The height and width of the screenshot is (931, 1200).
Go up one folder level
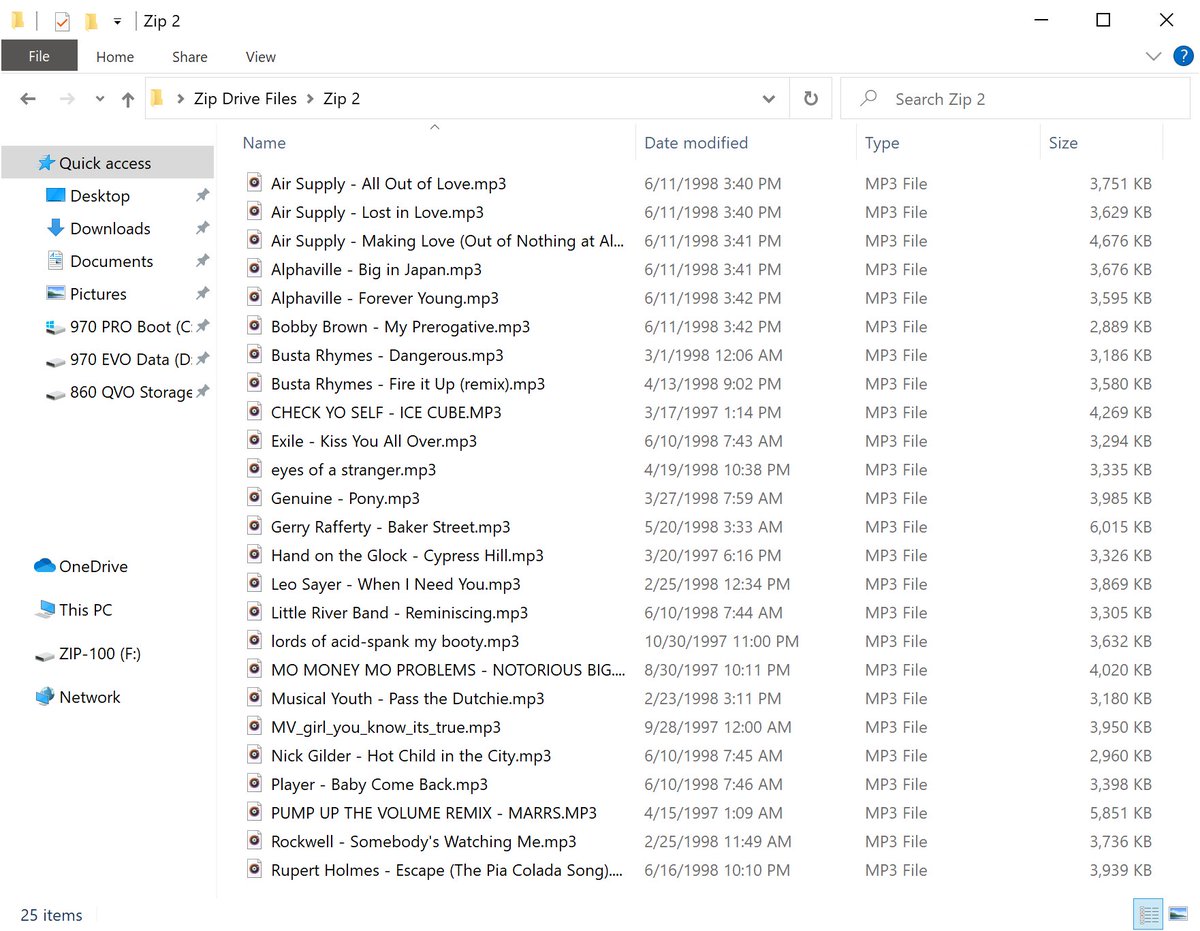pyautogui.click(x=127, y=99)
